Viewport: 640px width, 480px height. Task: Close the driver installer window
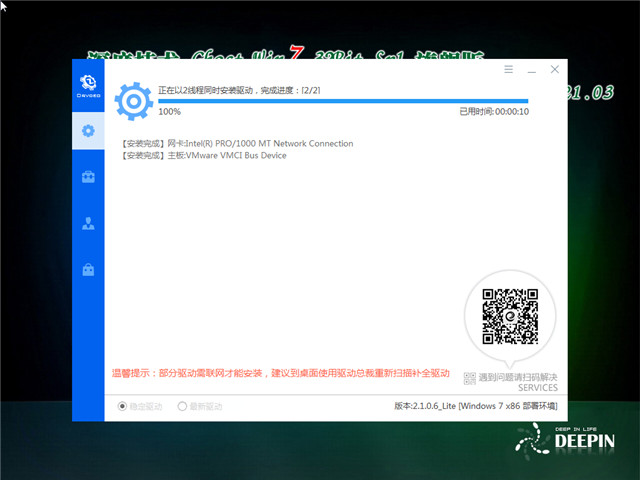tap(554, 69)
